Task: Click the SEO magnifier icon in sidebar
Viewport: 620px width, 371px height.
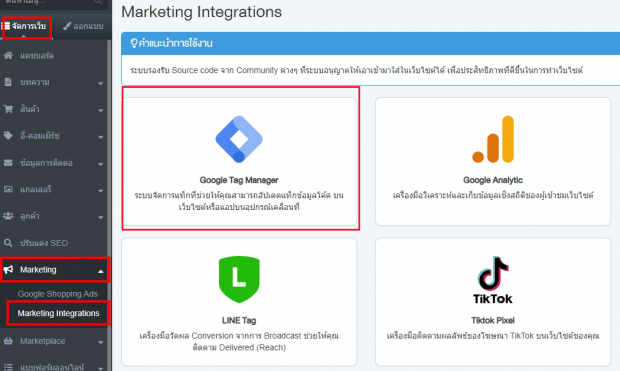Action: [x=8, y=243]
